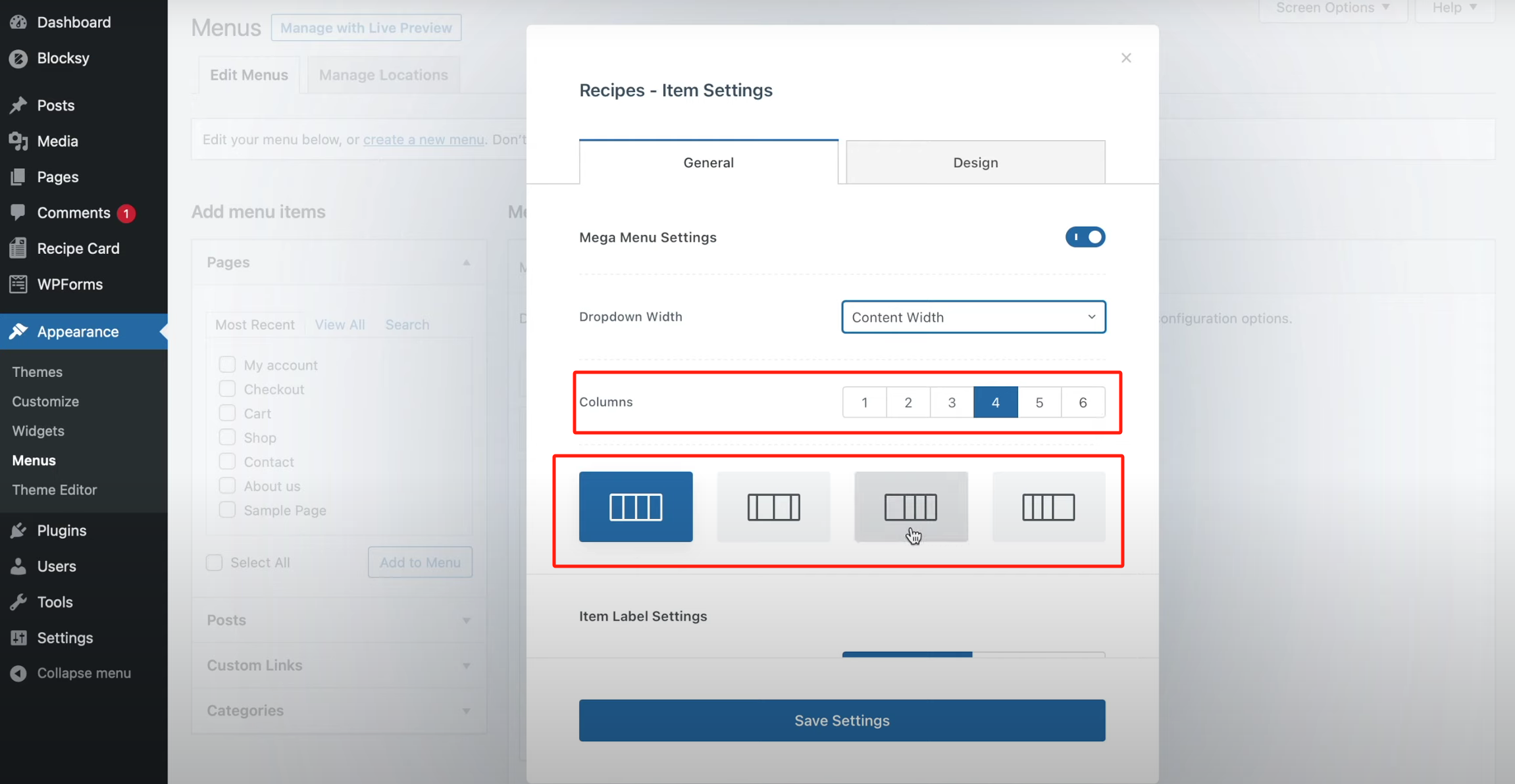Click Manage with Live Preview
1515x784 pixels.
pos(366,28)
